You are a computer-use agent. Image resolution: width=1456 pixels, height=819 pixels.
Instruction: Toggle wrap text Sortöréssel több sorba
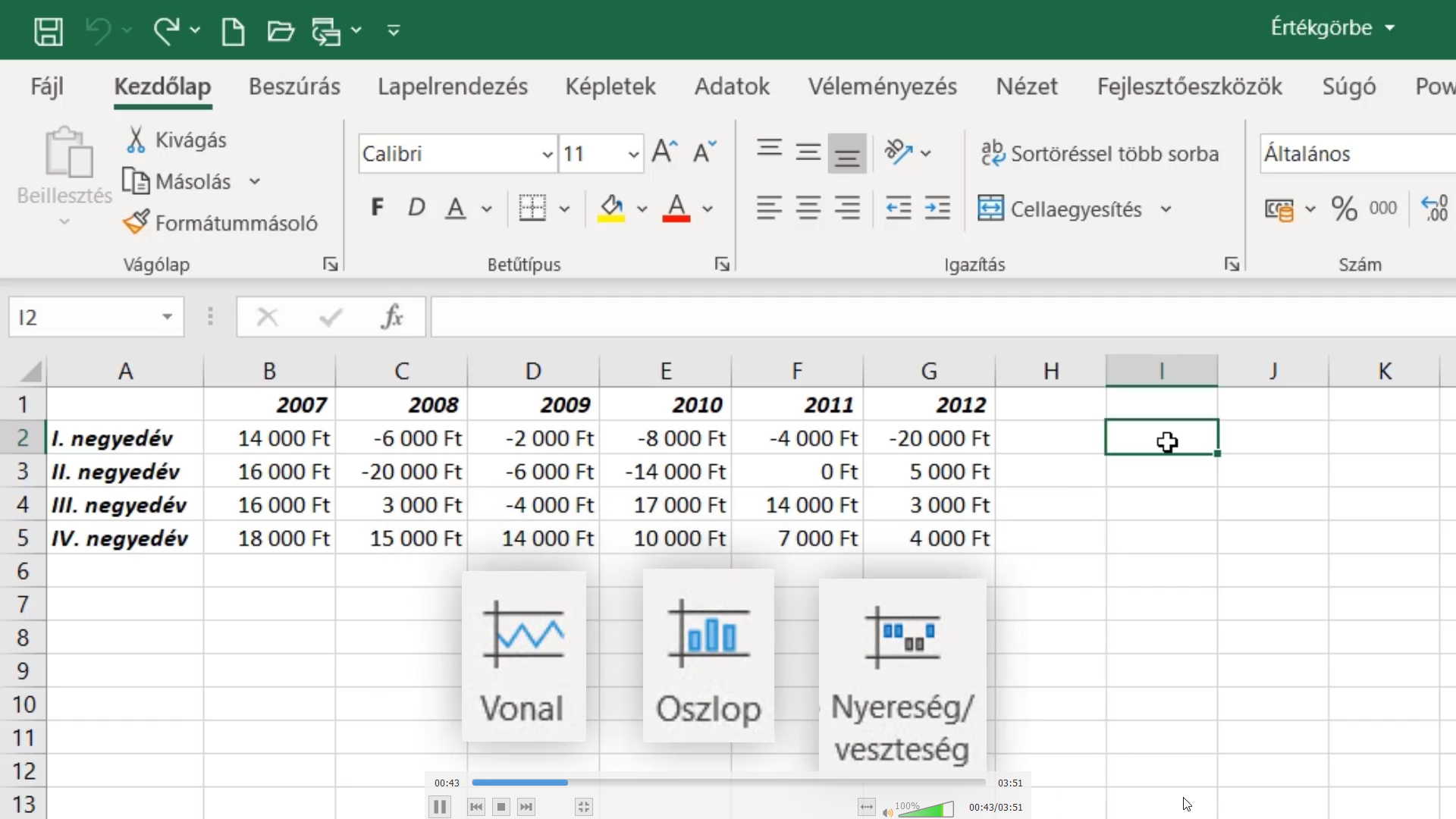1100,153
